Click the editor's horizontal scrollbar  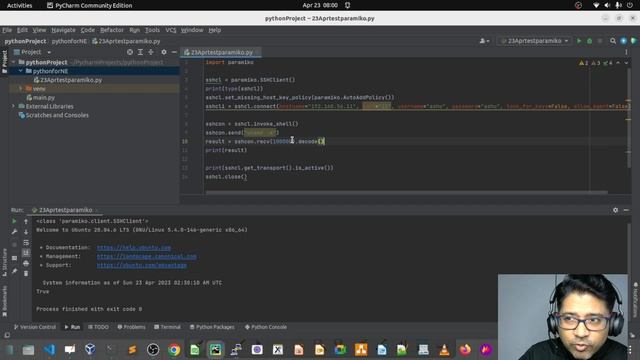tap(407, 192)
